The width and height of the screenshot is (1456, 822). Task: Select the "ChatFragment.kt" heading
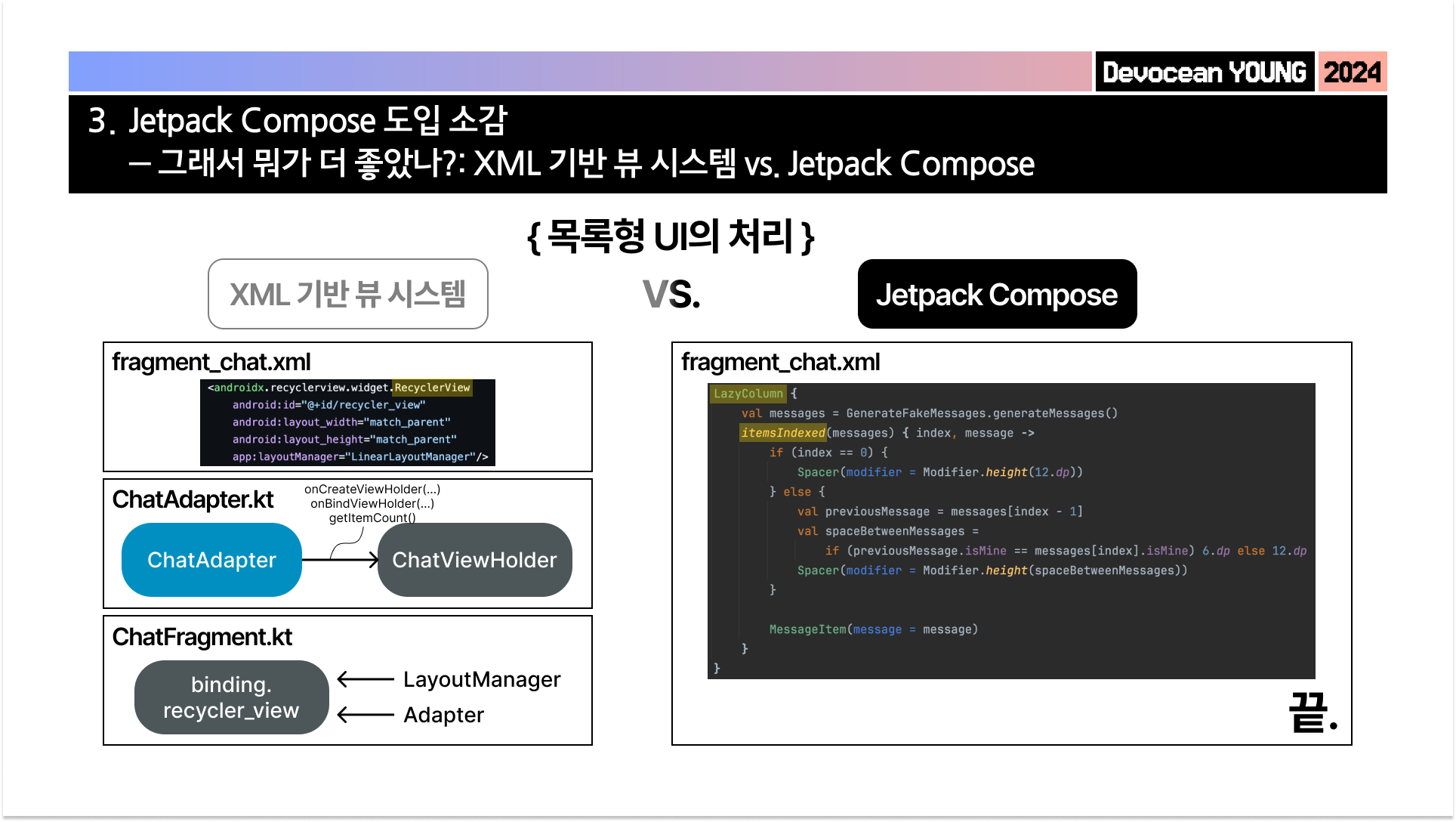pos(202,637)
